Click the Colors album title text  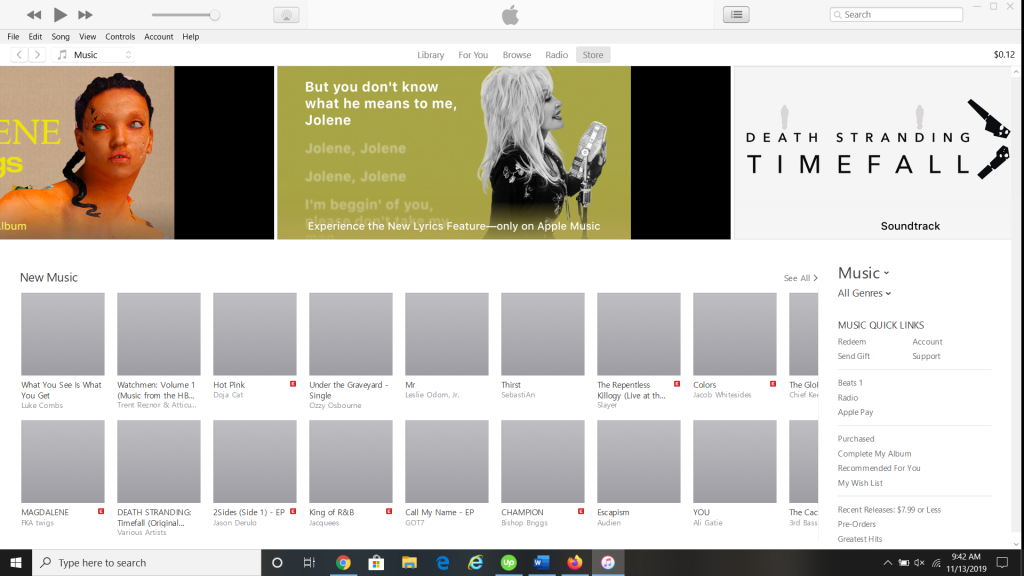tap(704, 385)
